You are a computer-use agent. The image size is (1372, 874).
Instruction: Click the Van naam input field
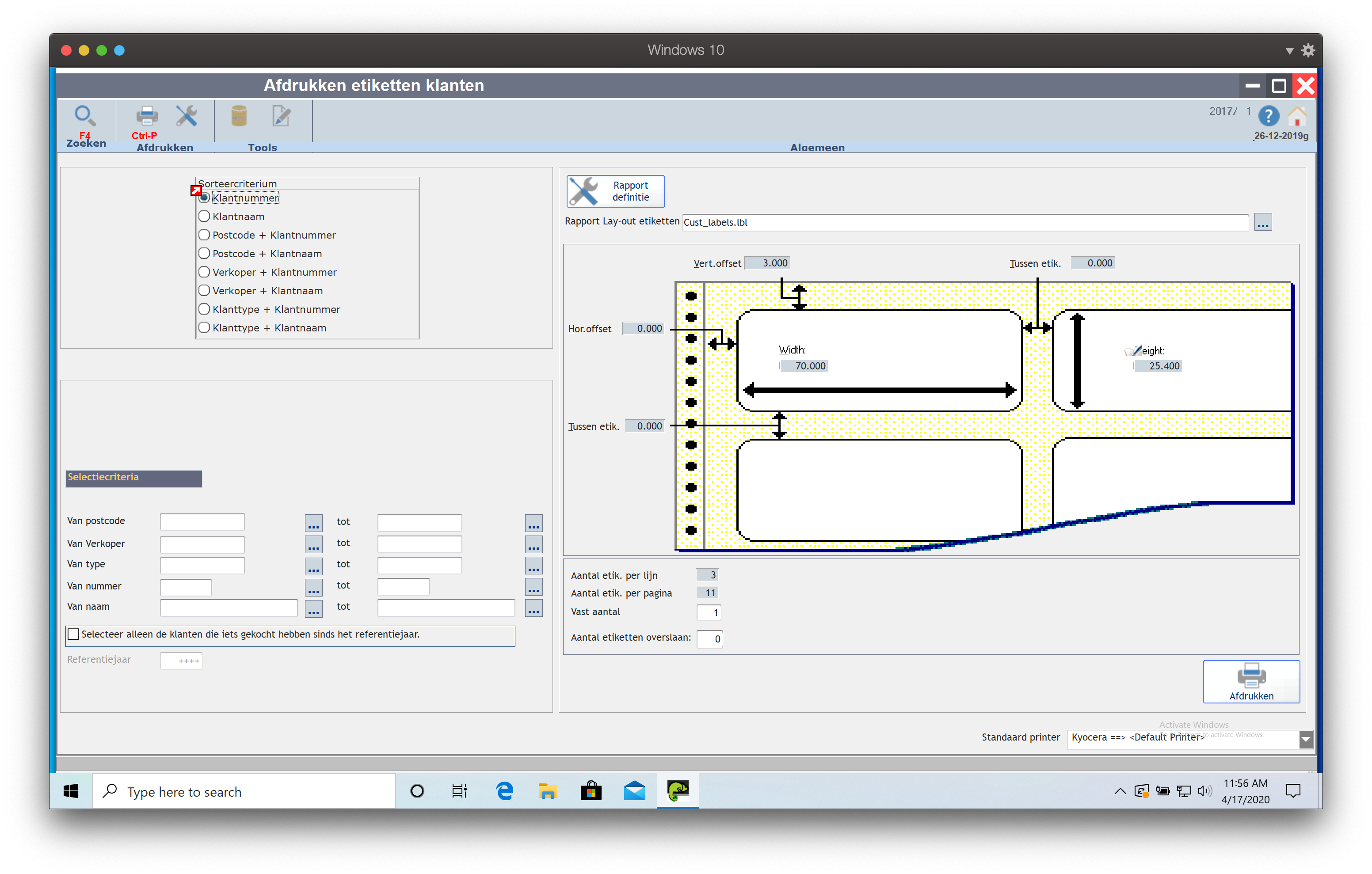pos(229,608)
